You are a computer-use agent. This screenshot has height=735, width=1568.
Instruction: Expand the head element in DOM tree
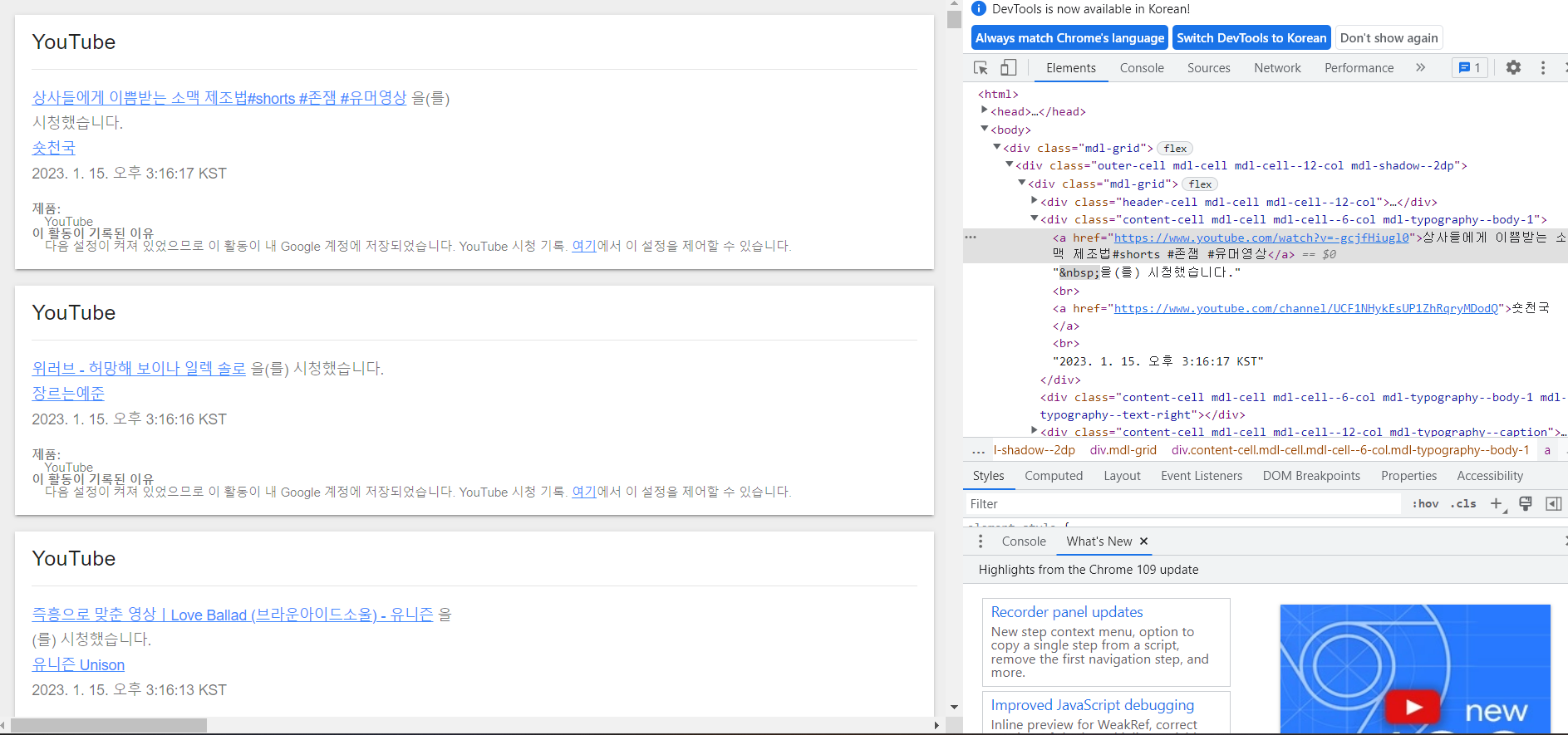pyautogui.click(x=985, y=110)
